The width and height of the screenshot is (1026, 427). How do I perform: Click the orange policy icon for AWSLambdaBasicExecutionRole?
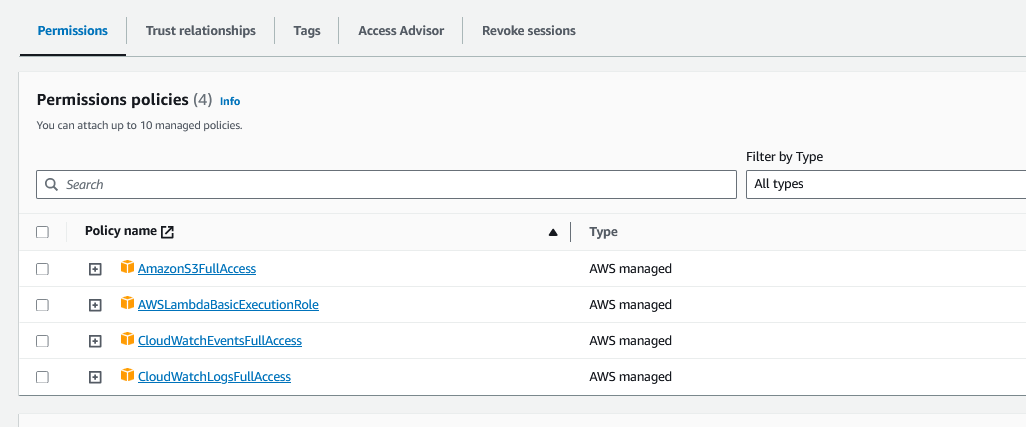point(128,303)
